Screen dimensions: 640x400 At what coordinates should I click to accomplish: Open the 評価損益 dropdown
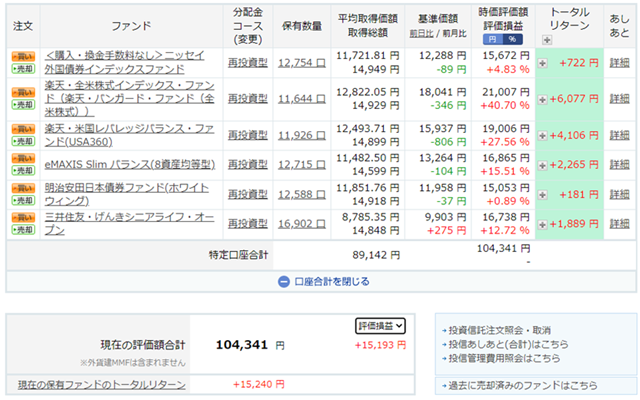click(x=381, y=325)
